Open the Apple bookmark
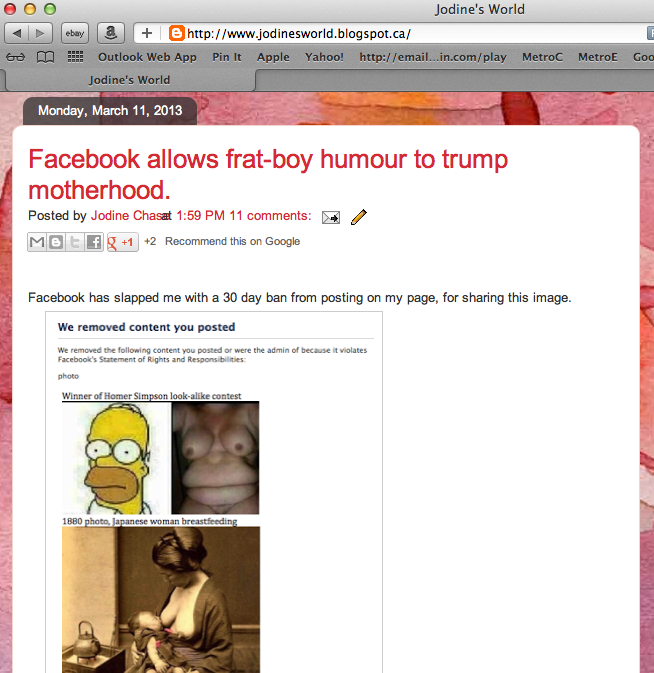 [x=273, y=57]
